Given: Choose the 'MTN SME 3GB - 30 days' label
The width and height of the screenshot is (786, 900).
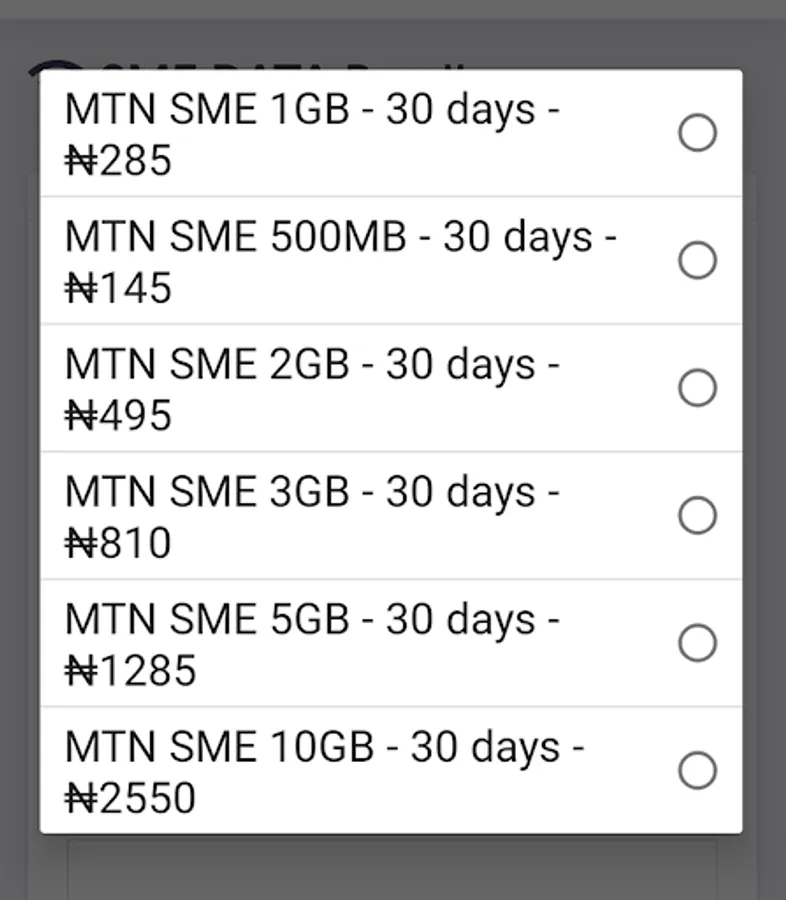Looking at the screenshot, I should (311, 492).
